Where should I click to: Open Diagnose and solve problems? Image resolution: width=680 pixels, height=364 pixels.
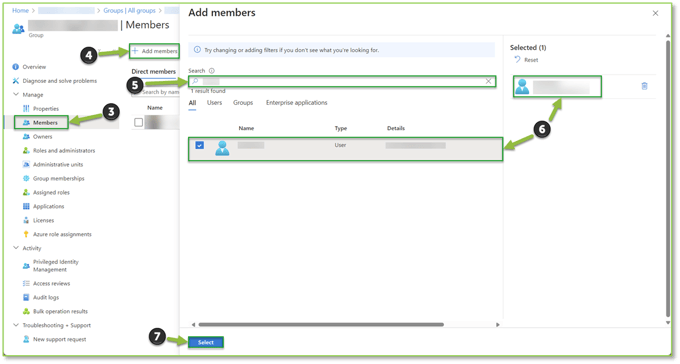pyautogui.click(x=59, y=81)
